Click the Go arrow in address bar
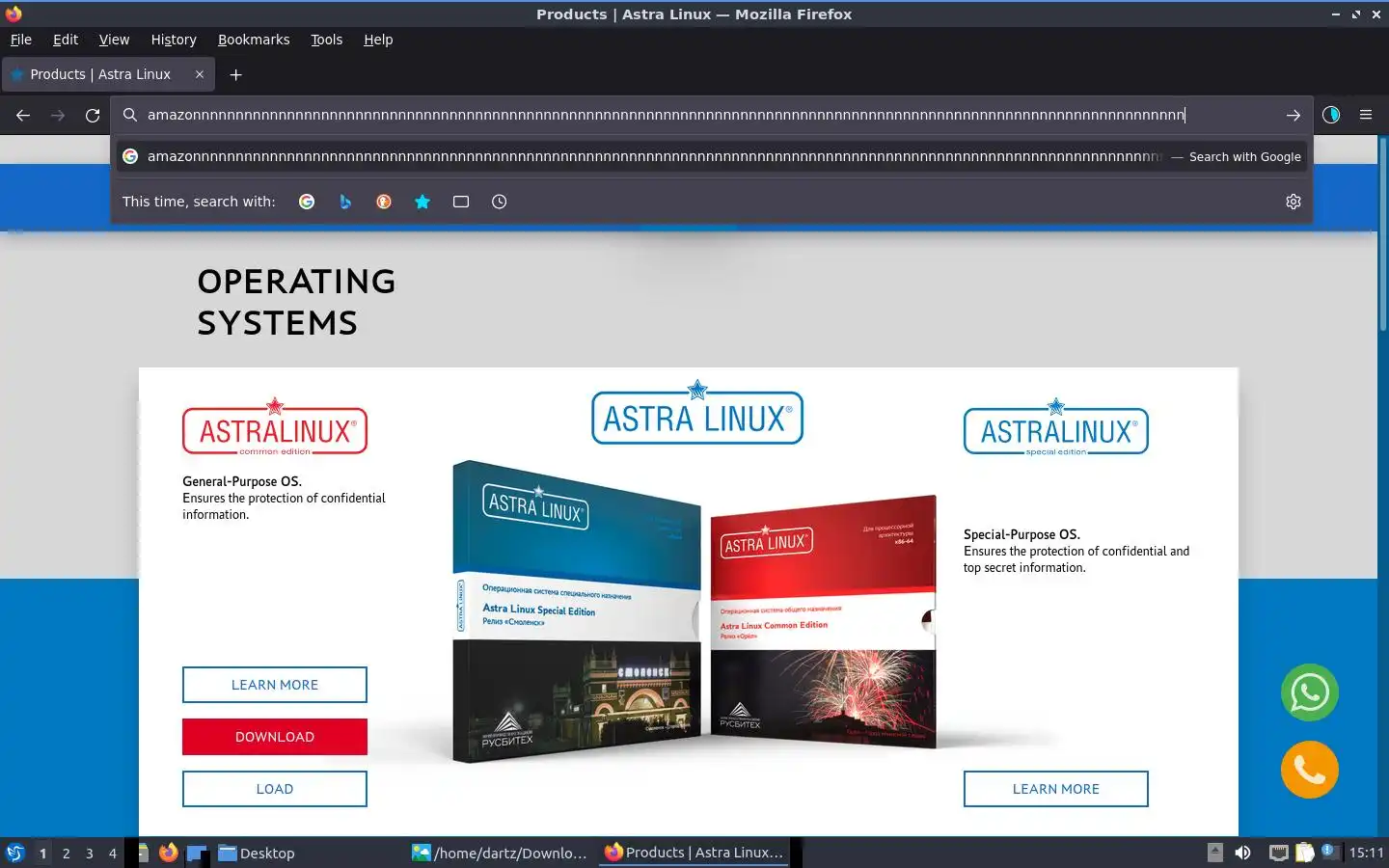This screenshot has height=868, width=1389. click(1293, 116)
